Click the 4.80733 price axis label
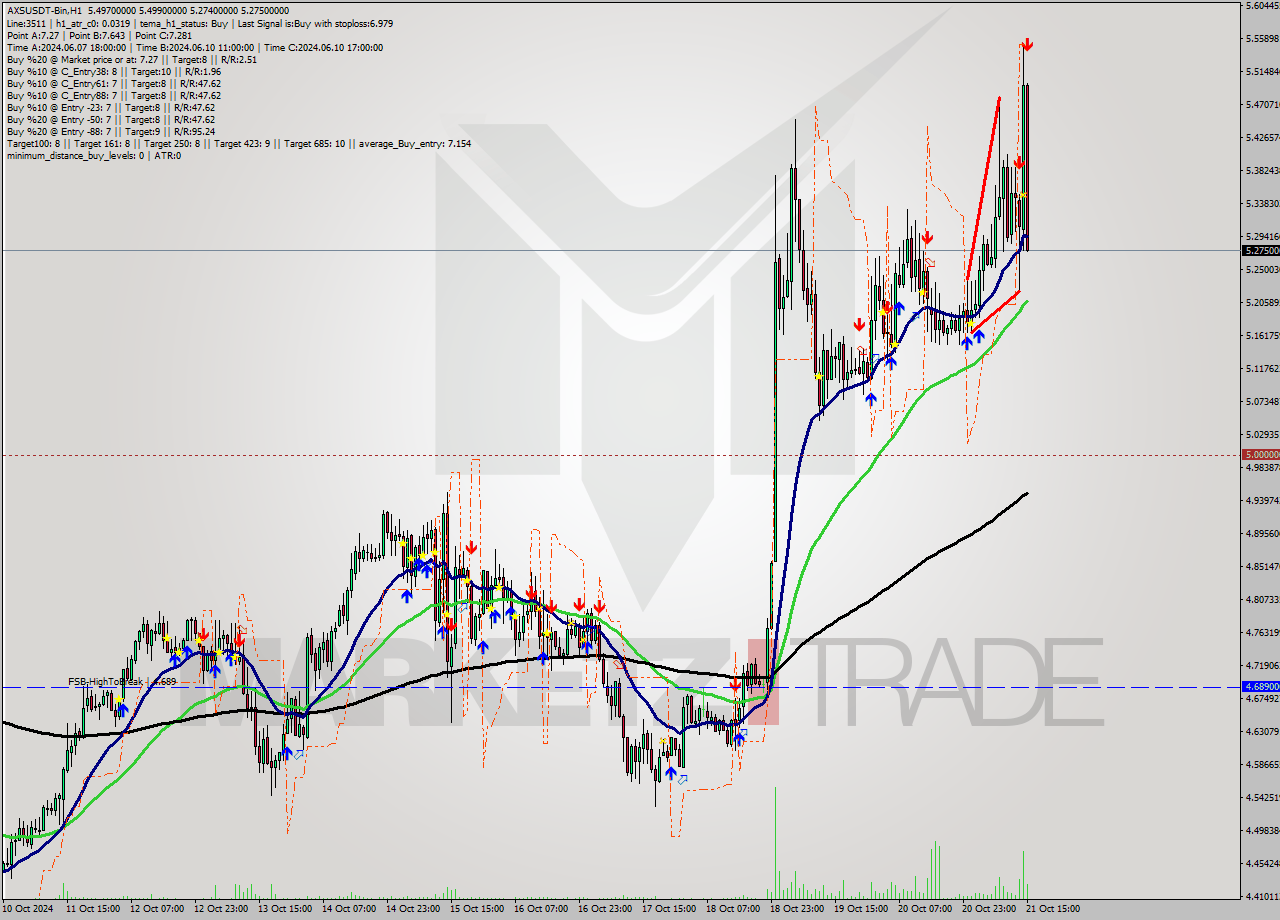This screenshot has height=920, width=1280. pyautogui.click(x=1261, y=599)
